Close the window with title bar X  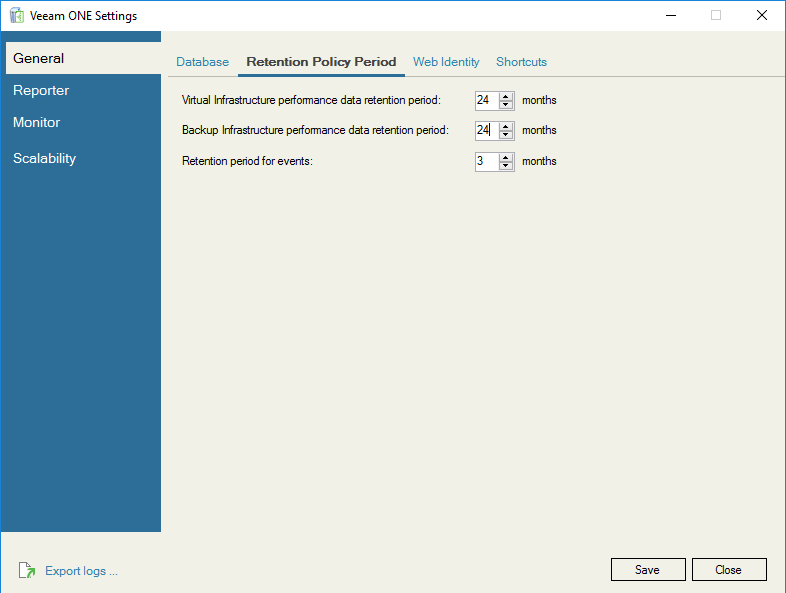coord(762,16)
